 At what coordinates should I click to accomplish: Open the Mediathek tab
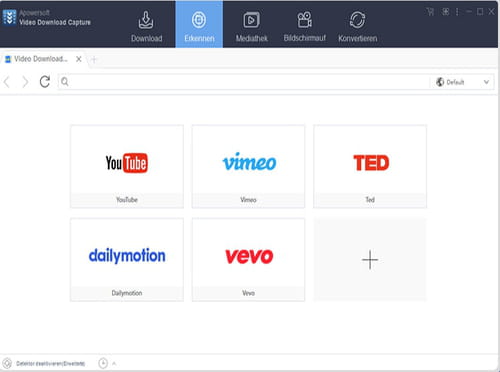tap(252, 27)
